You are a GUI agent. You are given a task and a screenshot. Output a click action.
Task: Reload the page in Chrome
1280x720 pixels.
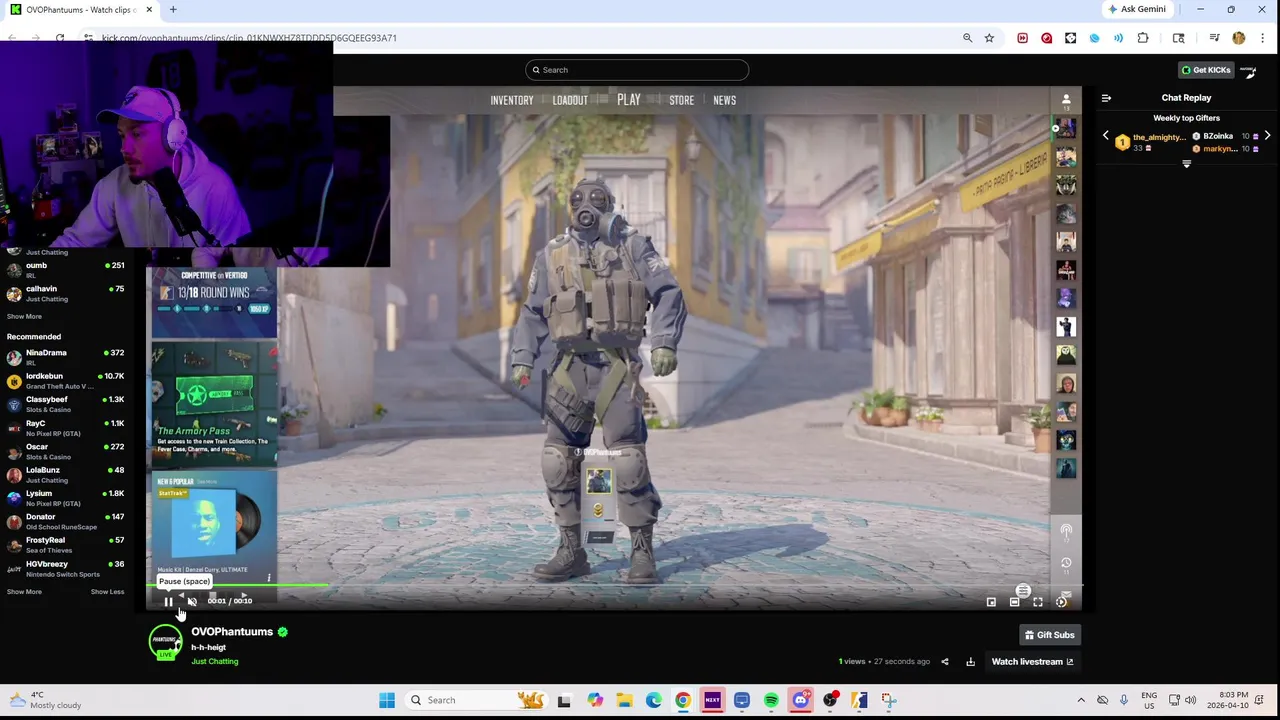[x=60, y=38]
